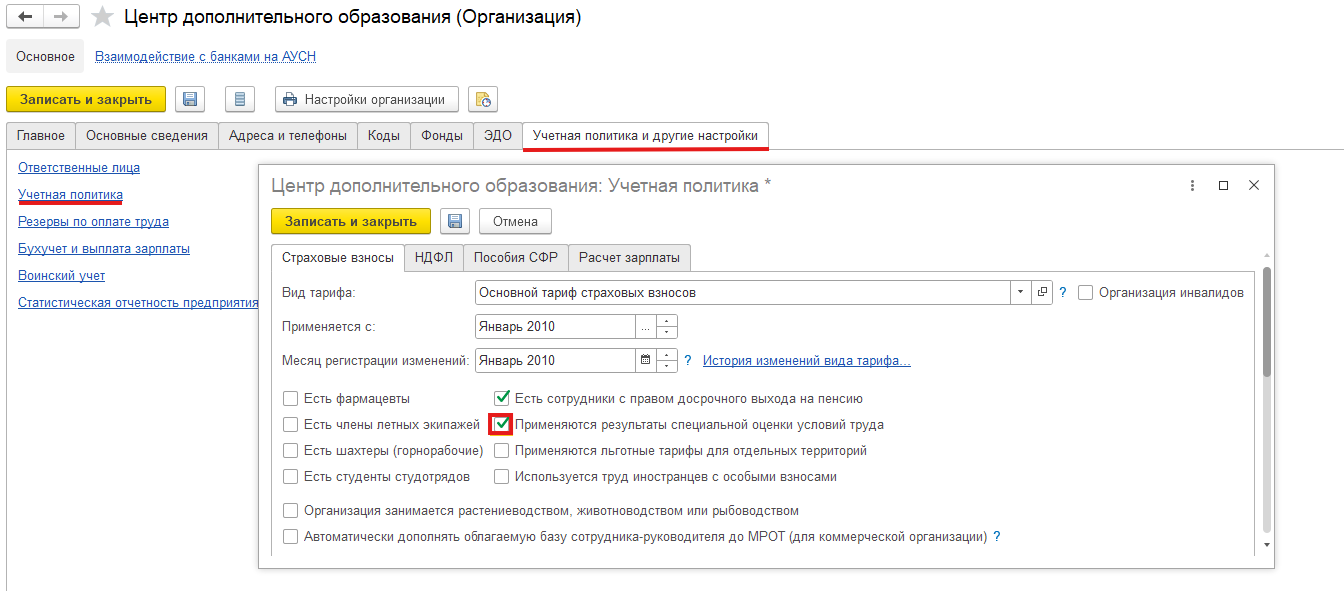Uncheck сотрудники с правом досрочного выхода на пенсию
1344x591 pixels.
click(502, 398)
